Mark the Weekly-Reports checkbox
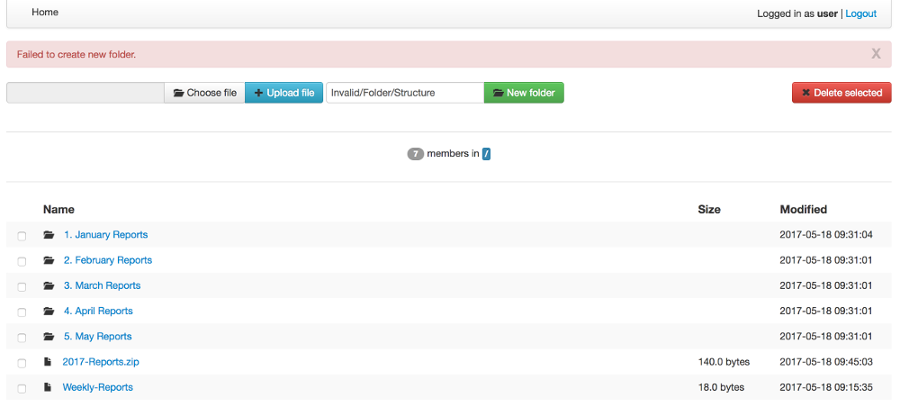Viewport: 900px width, 416px height. (22, 388)
